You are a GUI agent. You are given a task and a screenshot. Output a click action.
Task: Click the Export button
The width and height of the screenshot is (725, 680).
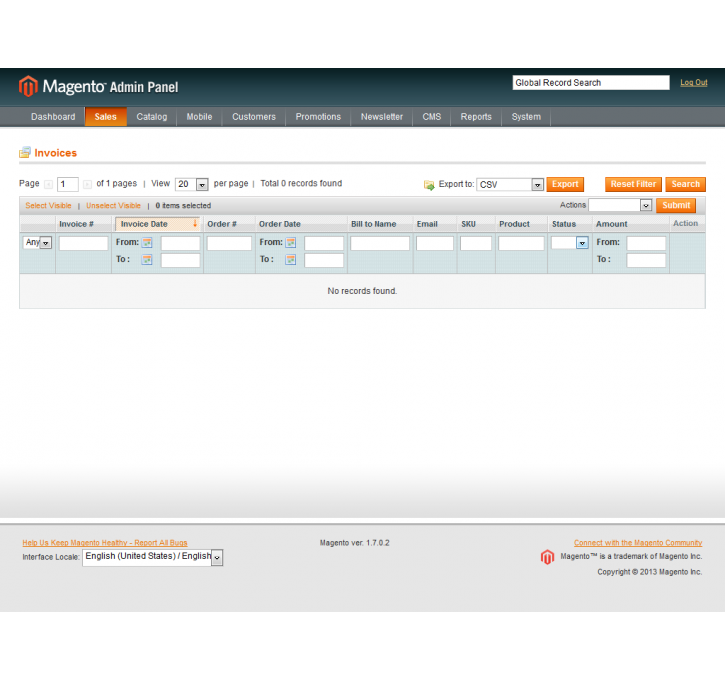click(x=565, y=184)
